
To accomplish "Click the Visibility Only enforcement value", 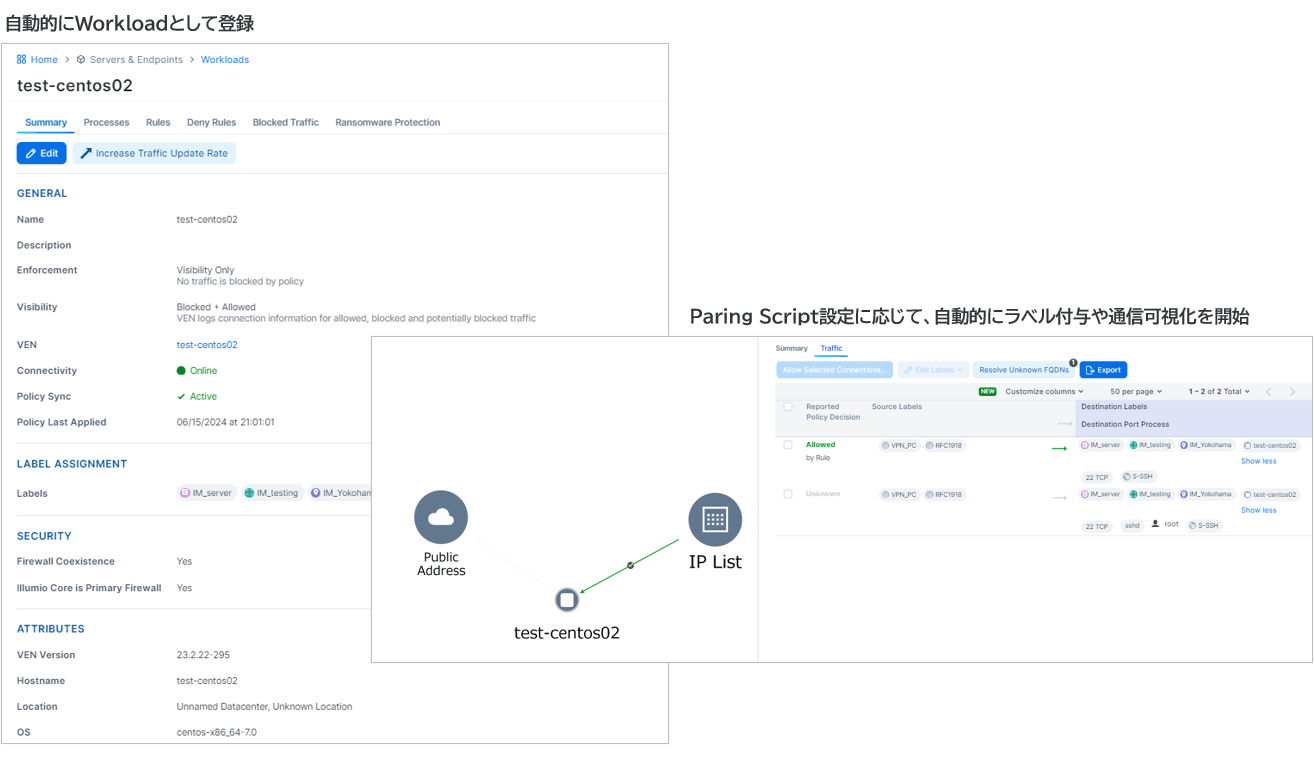I will pos(205,270).
